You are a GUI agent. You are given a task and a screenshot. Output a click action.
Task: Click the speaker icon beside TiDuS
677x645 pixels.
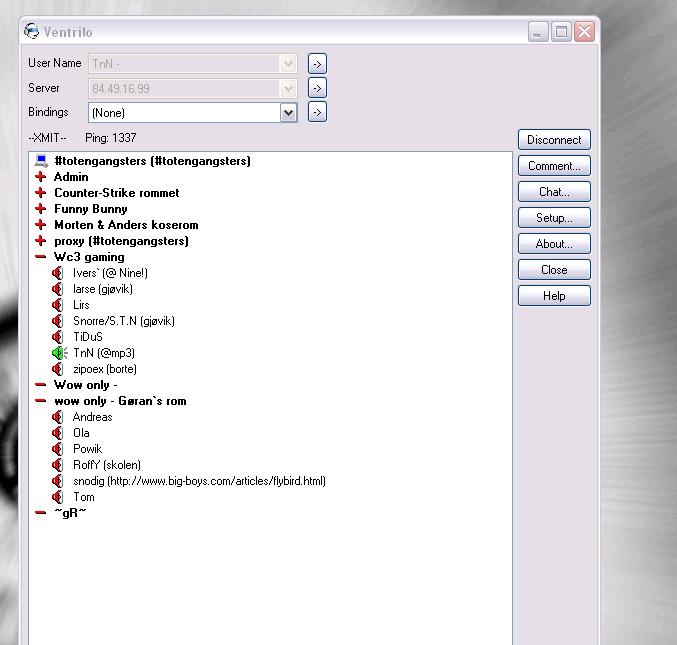[x=57, y=337]
